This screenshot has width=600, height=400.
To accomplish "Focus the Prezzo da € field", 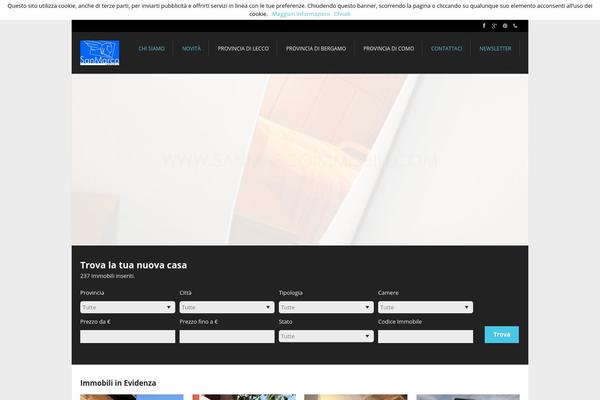I will pyautogui.click(x=127, y=336).
